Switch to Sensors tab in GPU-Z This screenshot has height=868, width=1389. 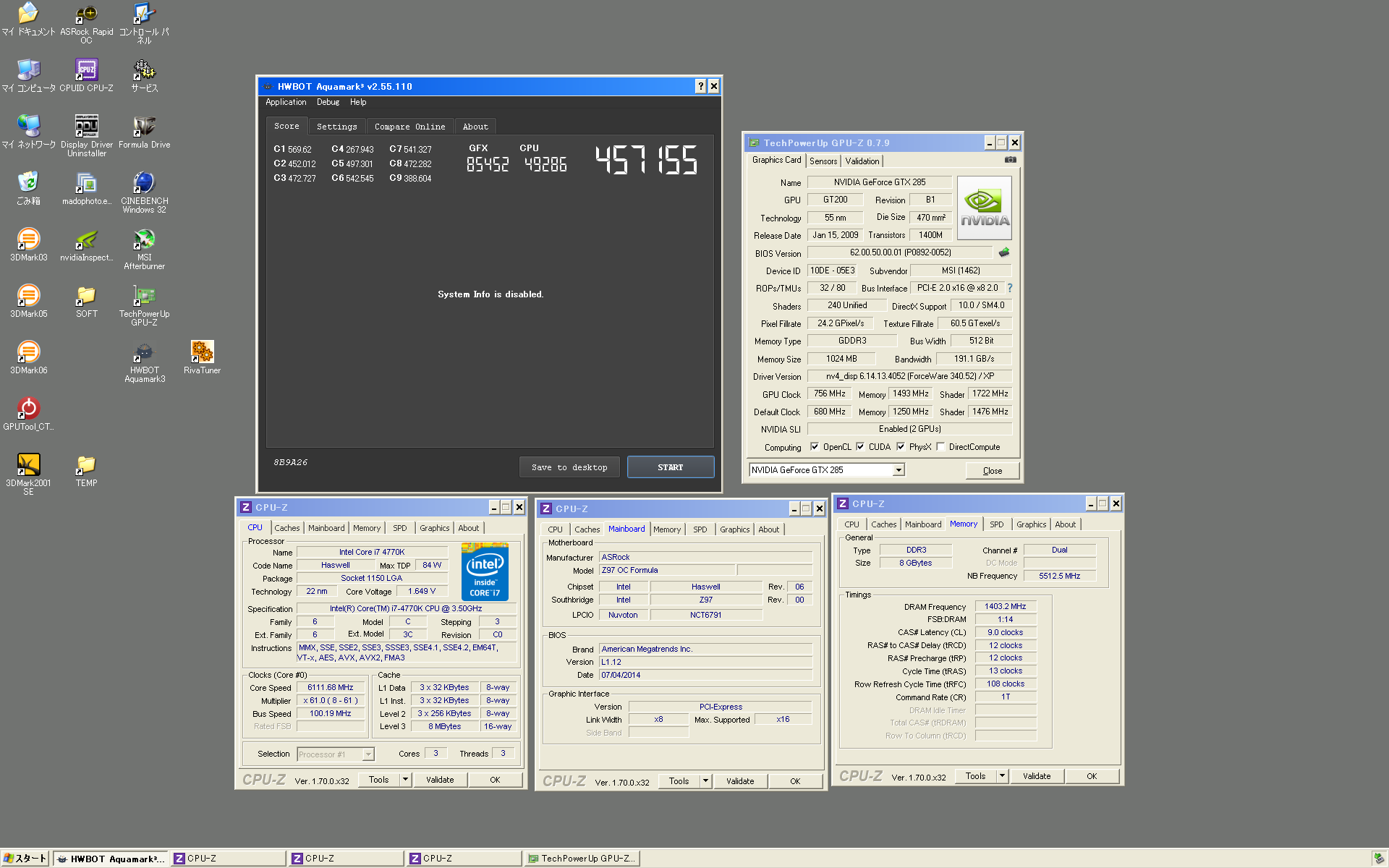[x=823, y=161]
